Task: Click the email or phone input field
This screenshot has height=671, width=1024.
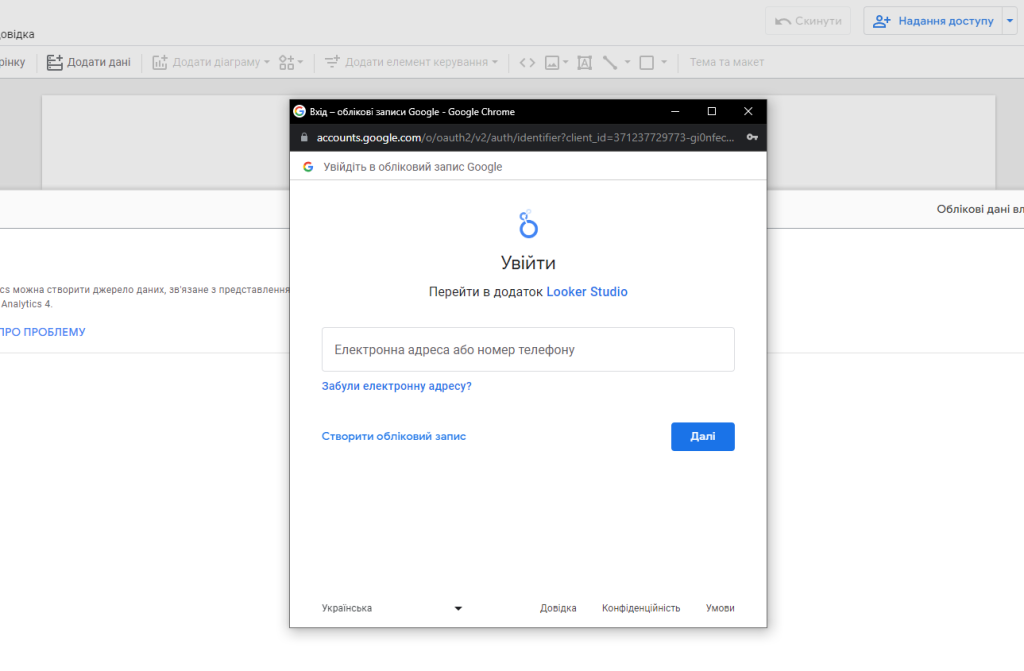Action: click(528, 350)
